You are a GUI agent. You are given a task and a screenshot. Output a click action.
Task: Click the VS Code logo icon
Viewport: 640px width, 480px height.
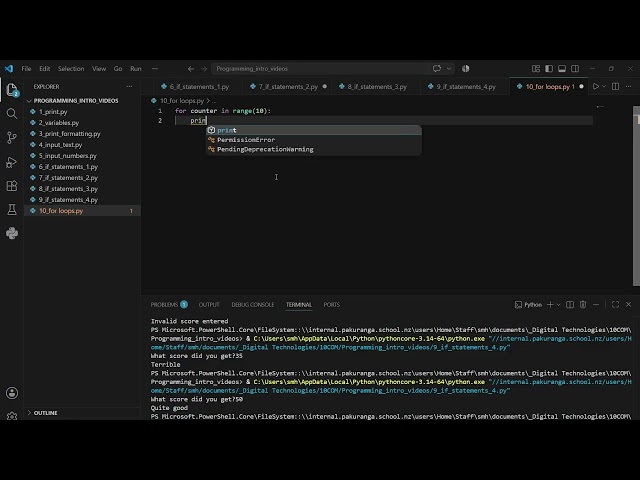(x=9, y=69)
